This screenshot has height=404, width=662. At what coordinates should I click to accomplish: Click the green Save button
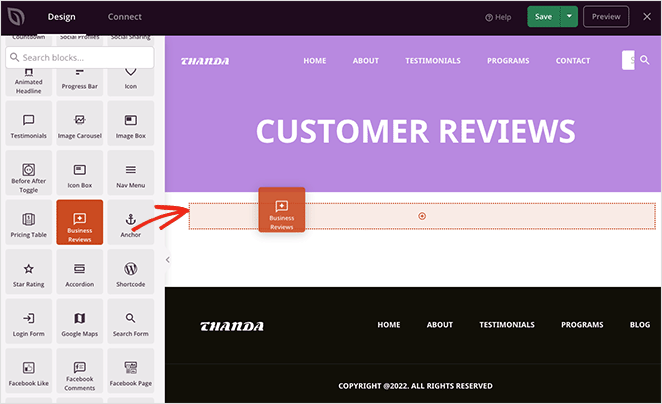coord(543,17)
